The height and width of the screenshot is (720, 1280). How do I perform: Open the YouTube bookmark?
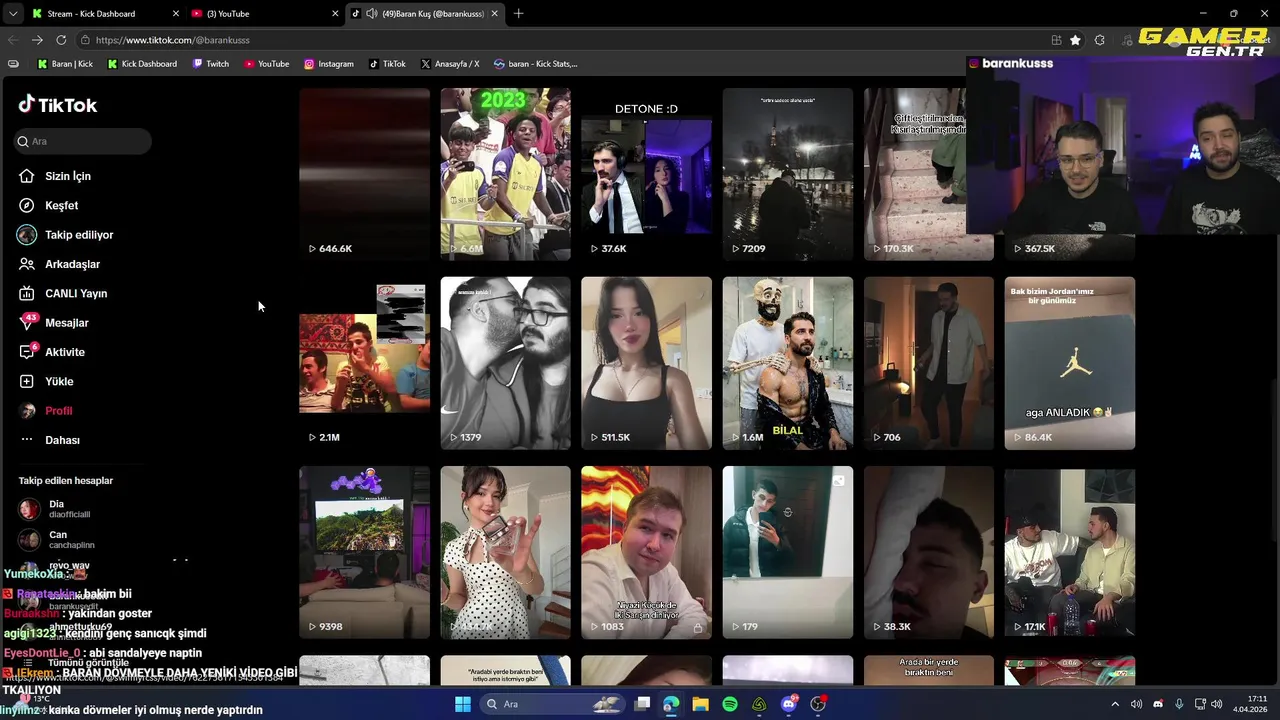tap(267, 64)
